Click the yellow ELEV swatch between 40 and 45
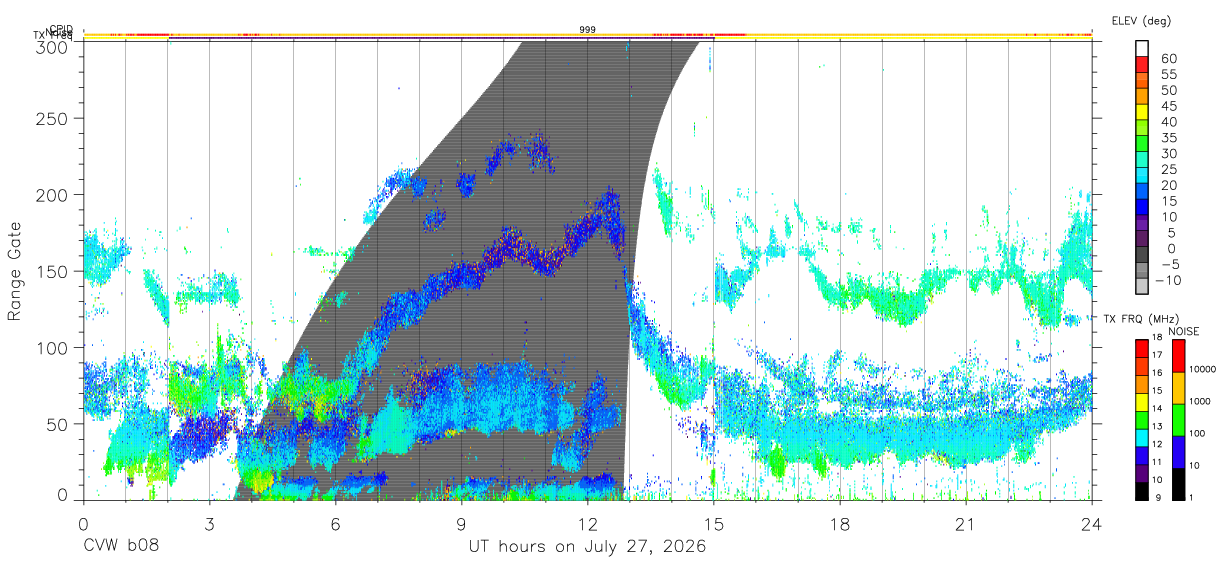The height and width of the screenshot is (567, 1228). tap(1142, 111)
